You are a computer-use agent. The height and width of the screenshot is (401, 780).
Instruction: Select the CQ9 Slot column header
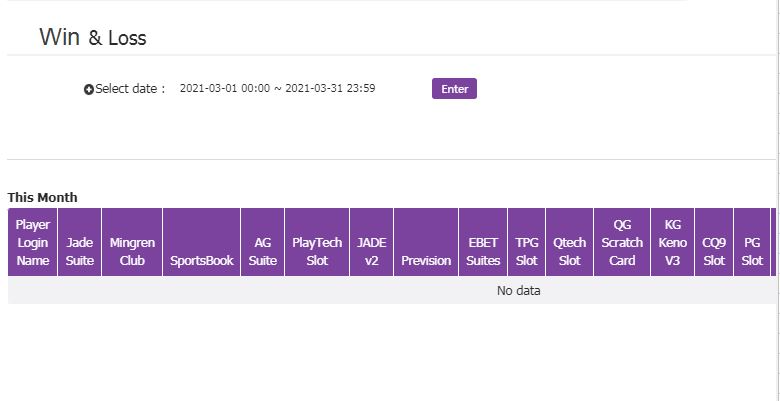pyautogui.click(x=714, y=251)
